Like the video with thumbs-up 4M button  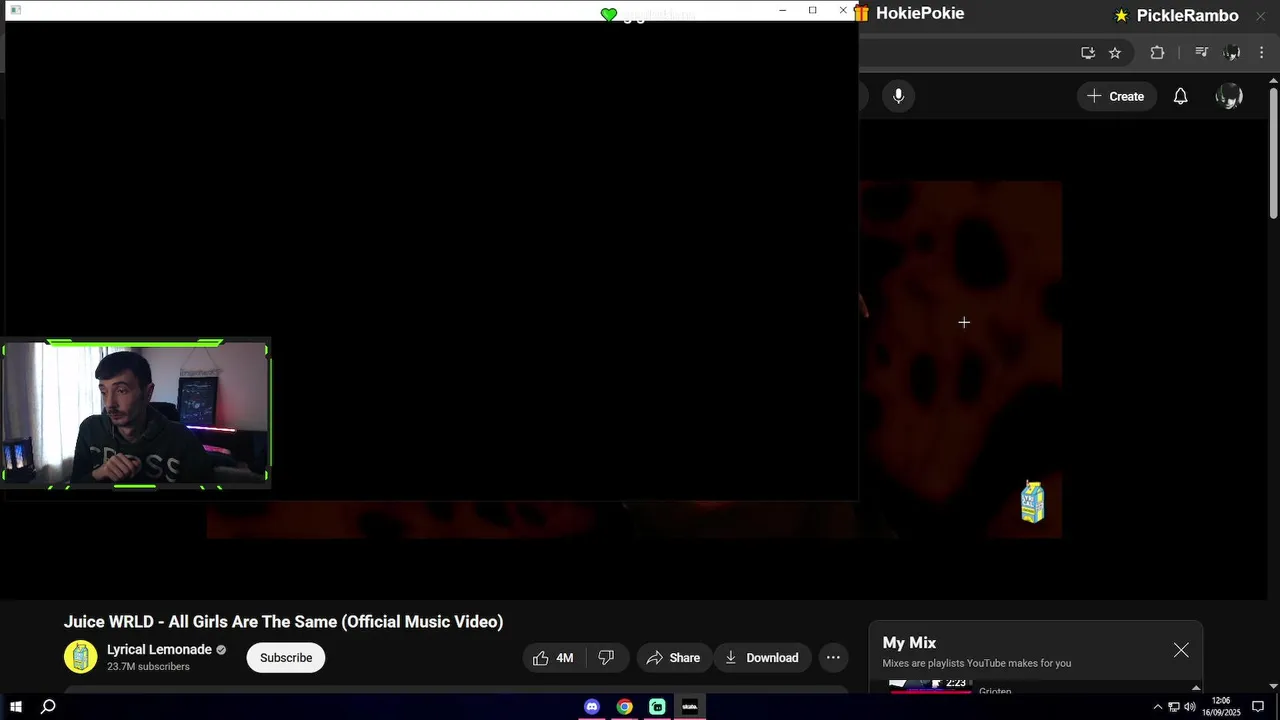[553, 657]
